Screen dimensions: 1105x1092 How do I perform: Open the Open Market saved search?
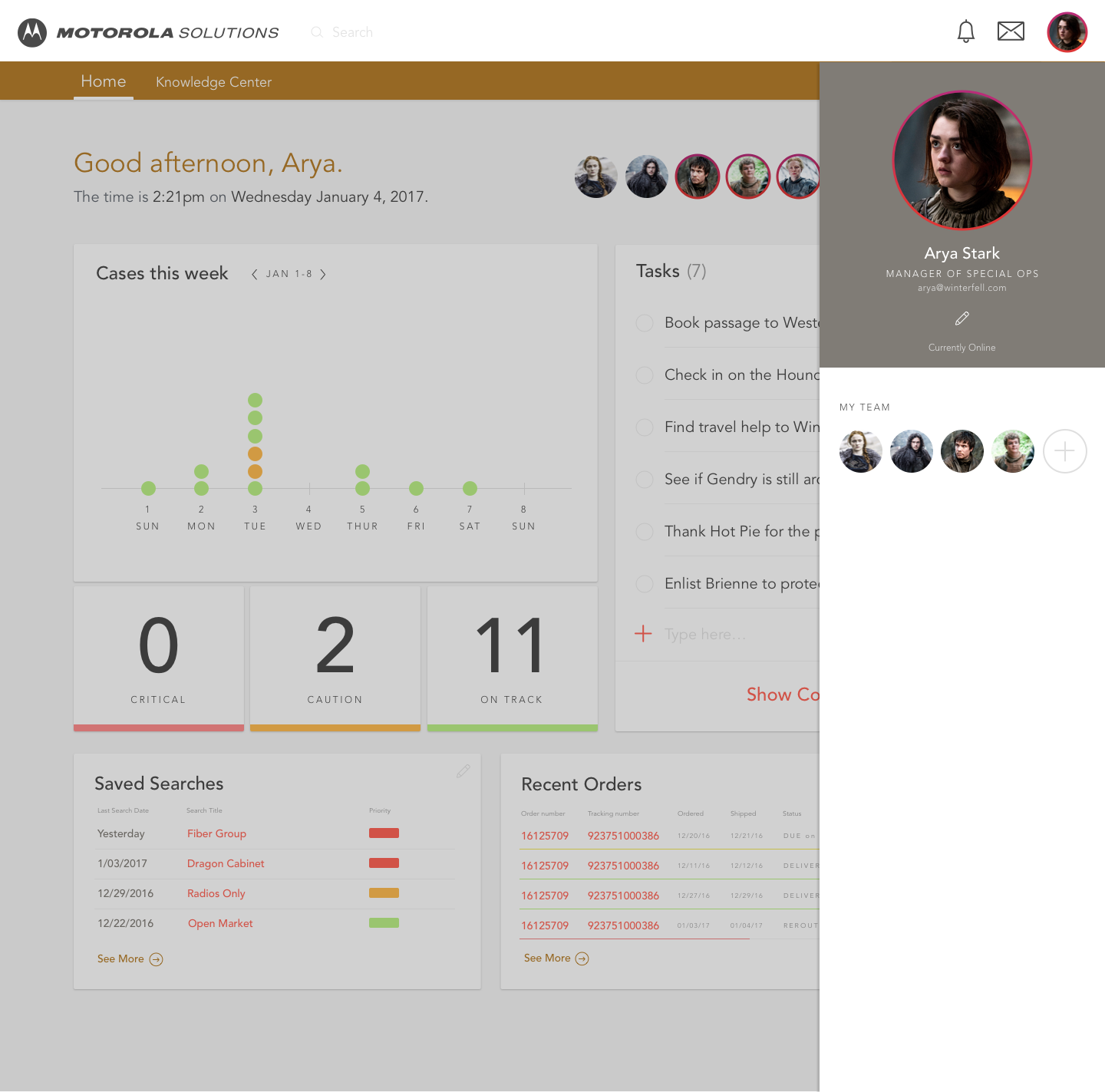click(x=220, y=923)
